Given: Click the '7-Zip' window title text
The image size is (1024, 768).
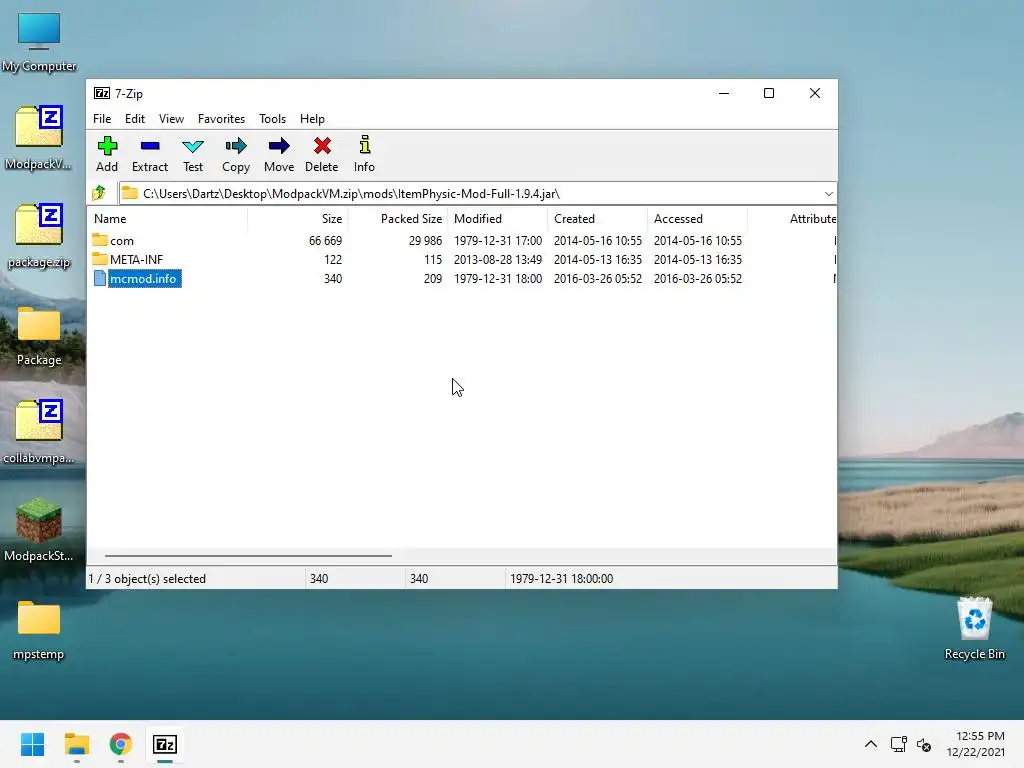Looking at the screenshot, I should (x=129, y=93).
